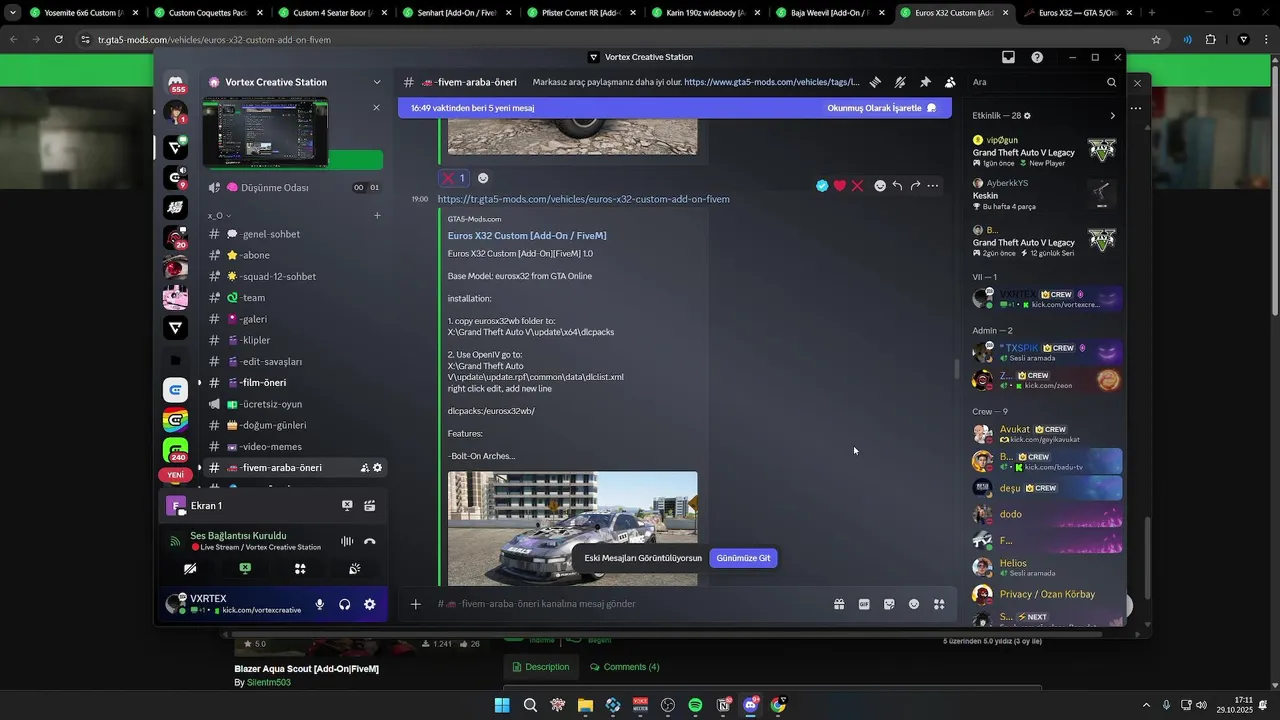Toggle screen share green button
This screenshot has width=1280, height=720.
[x=245, y=569]
